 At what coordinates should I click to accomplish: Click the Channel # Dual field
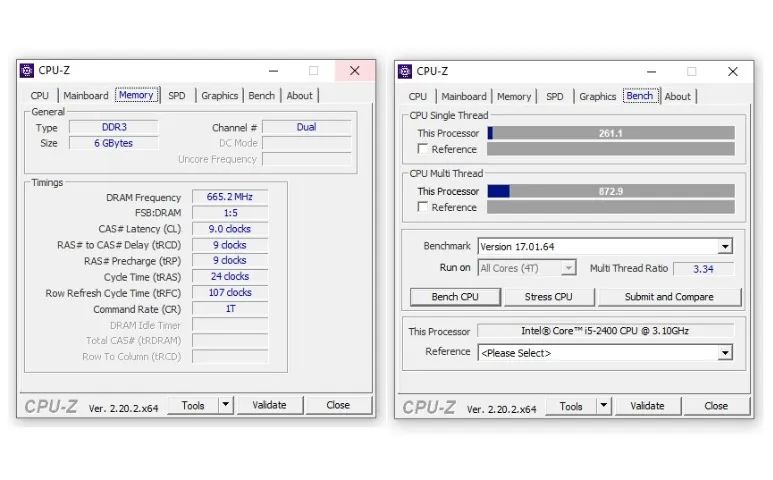(x=307, y=127)
